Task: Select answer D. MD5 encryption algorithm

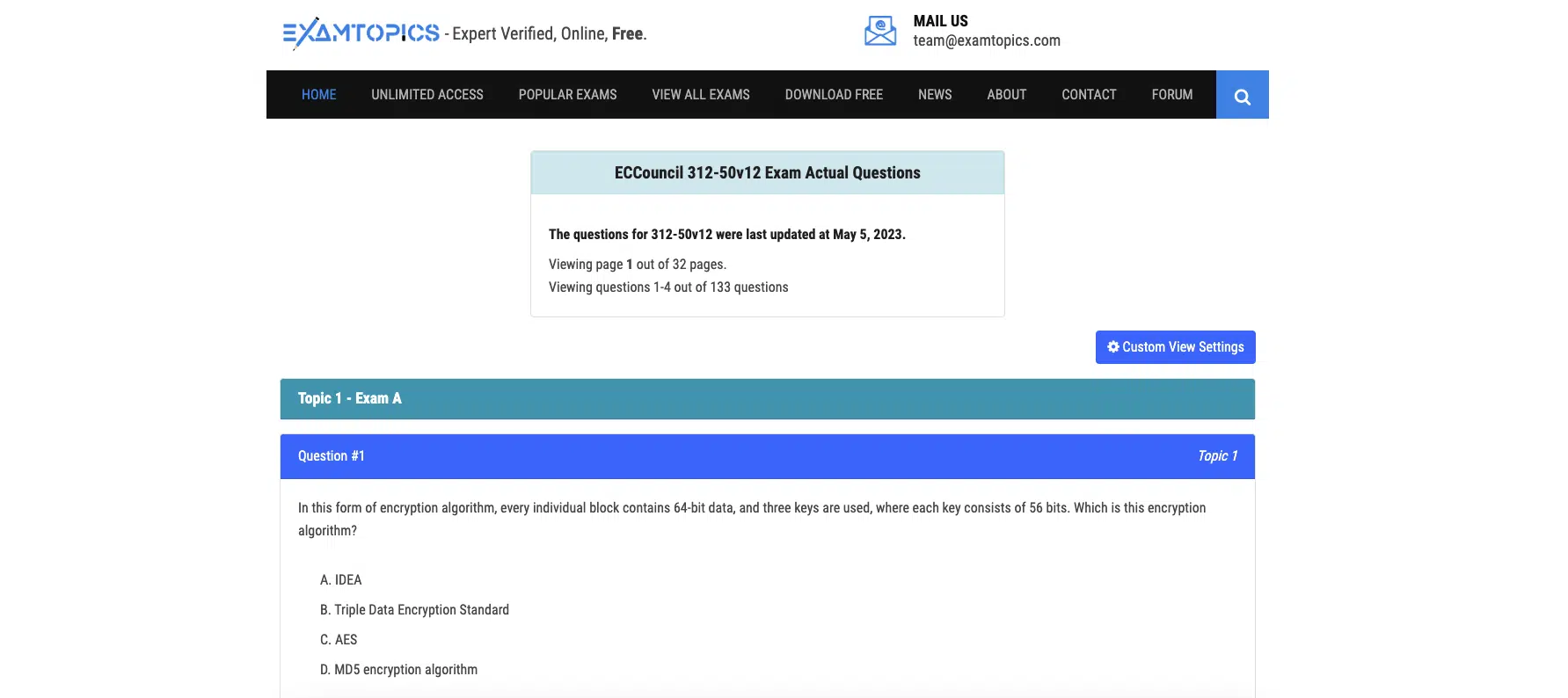Action: pos(398,670)
